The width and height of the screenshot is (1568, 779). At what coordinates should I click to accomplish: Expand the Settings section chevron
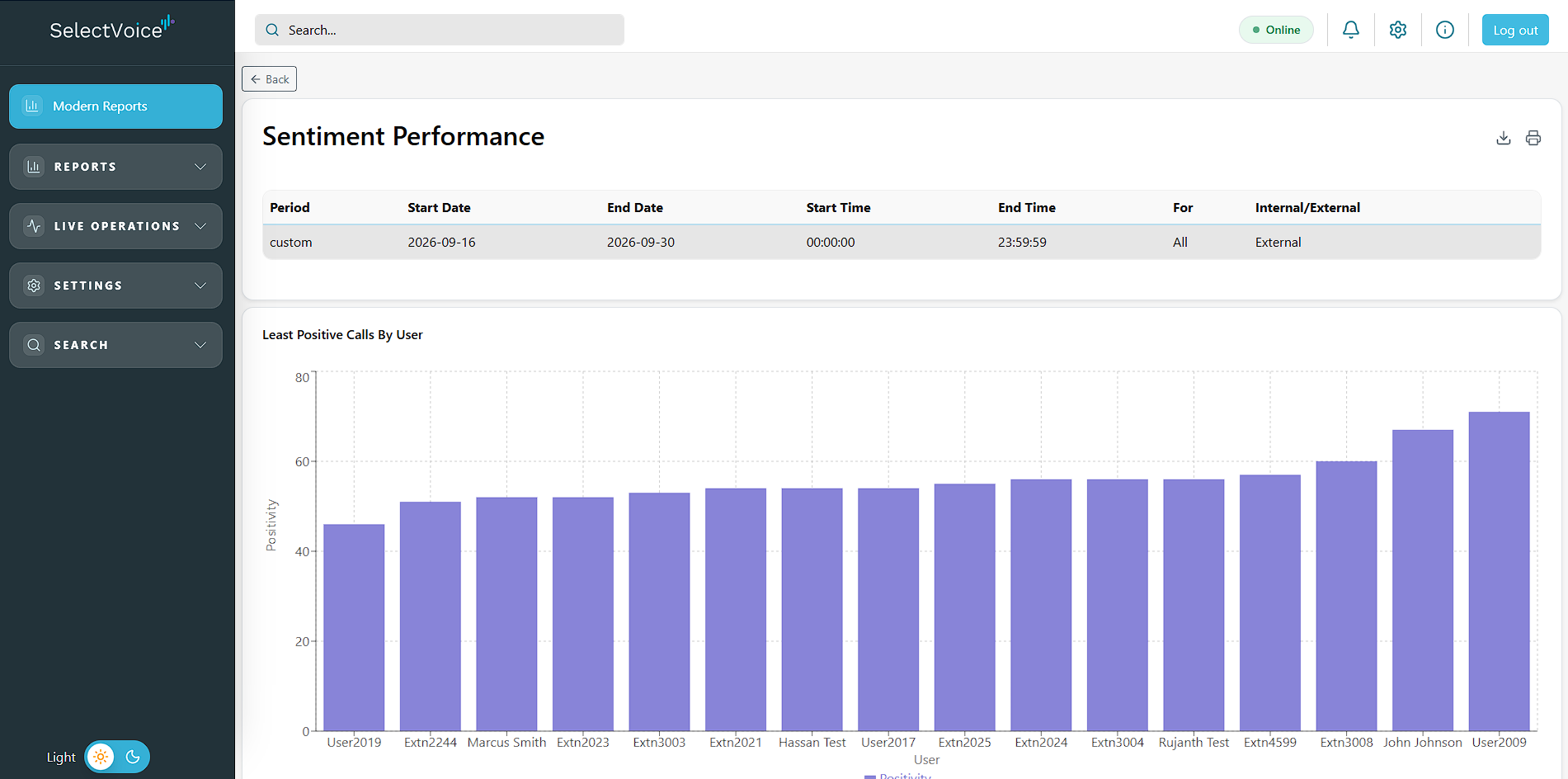pos(200,286)
